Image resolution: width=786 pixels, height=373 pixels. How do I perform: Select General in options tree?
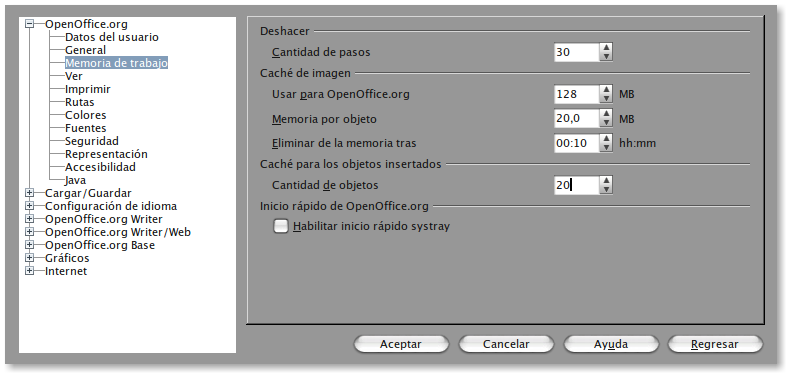[x=85, y=50]
